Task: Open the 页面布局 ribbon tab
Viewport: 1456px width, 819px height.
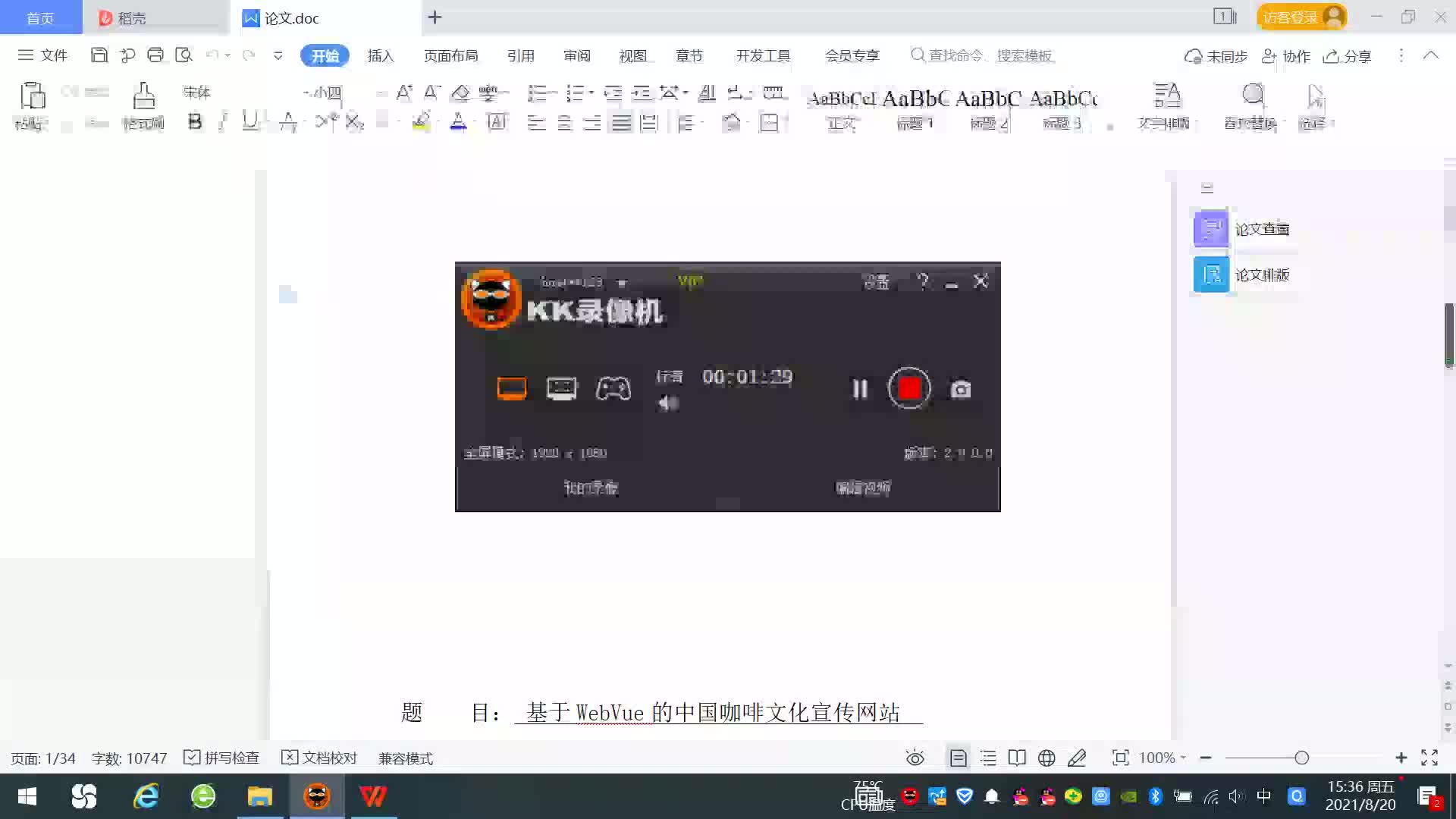Action: pos(450,55)
